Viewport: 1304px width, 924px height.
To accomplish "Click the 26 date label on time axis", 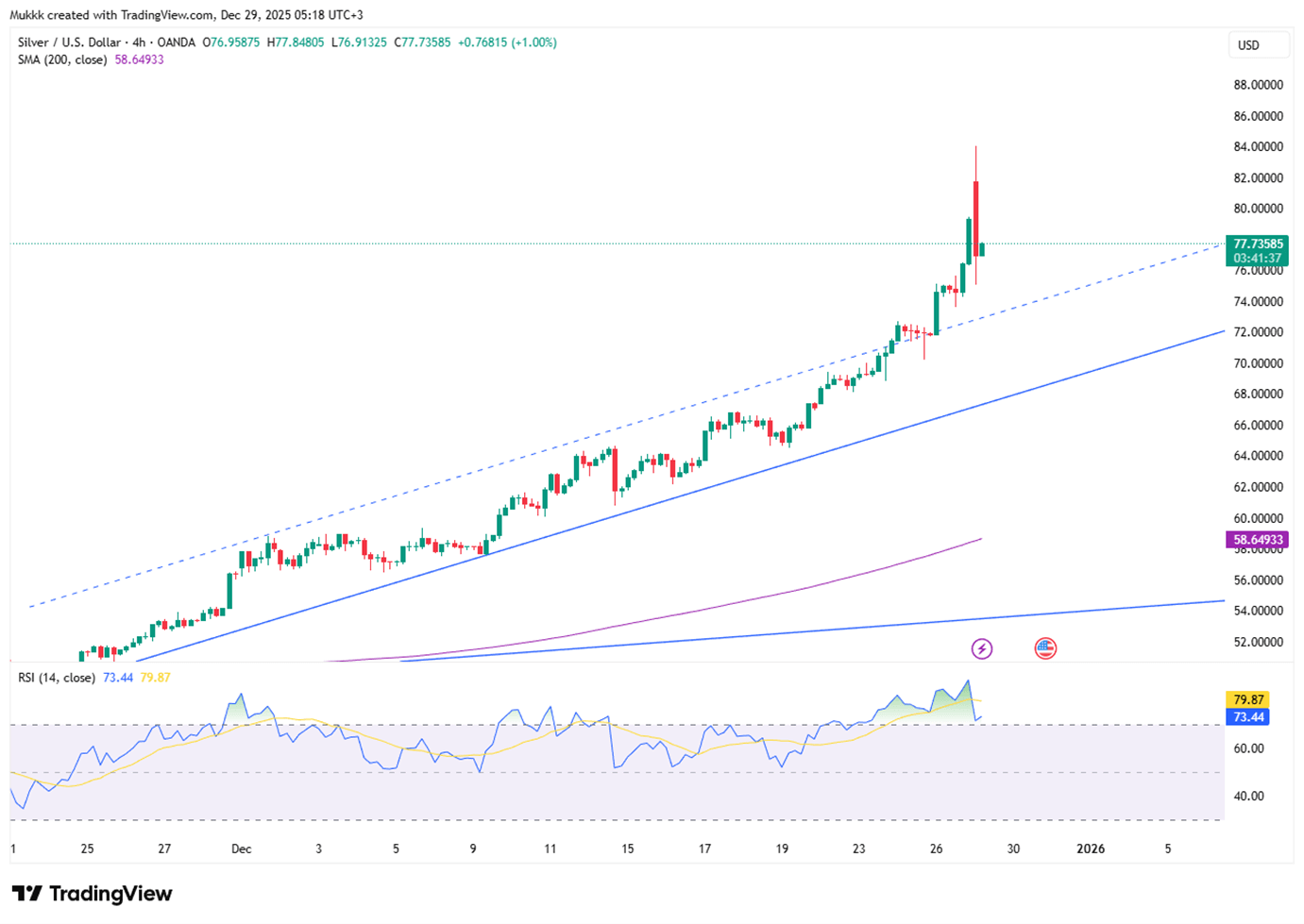I will (x=936, y=848).
